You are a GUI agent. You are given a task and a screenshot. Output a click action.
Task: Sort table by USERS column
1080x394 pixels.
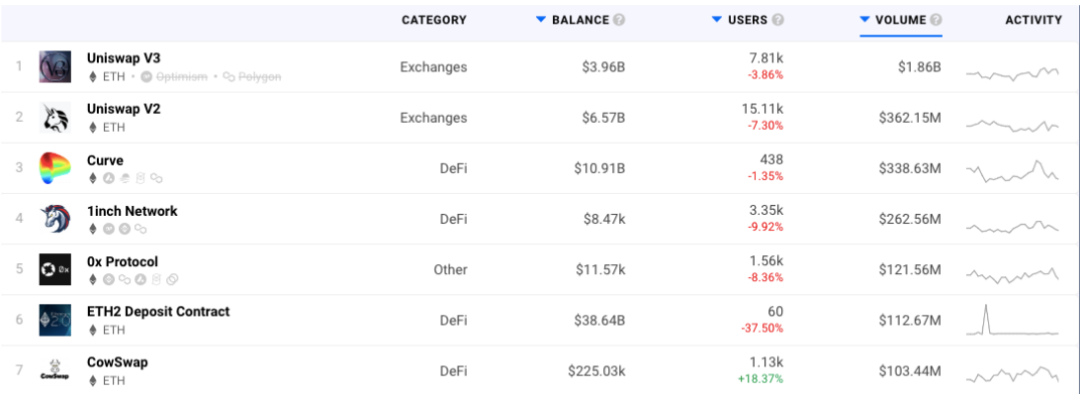tap(740, 20)
